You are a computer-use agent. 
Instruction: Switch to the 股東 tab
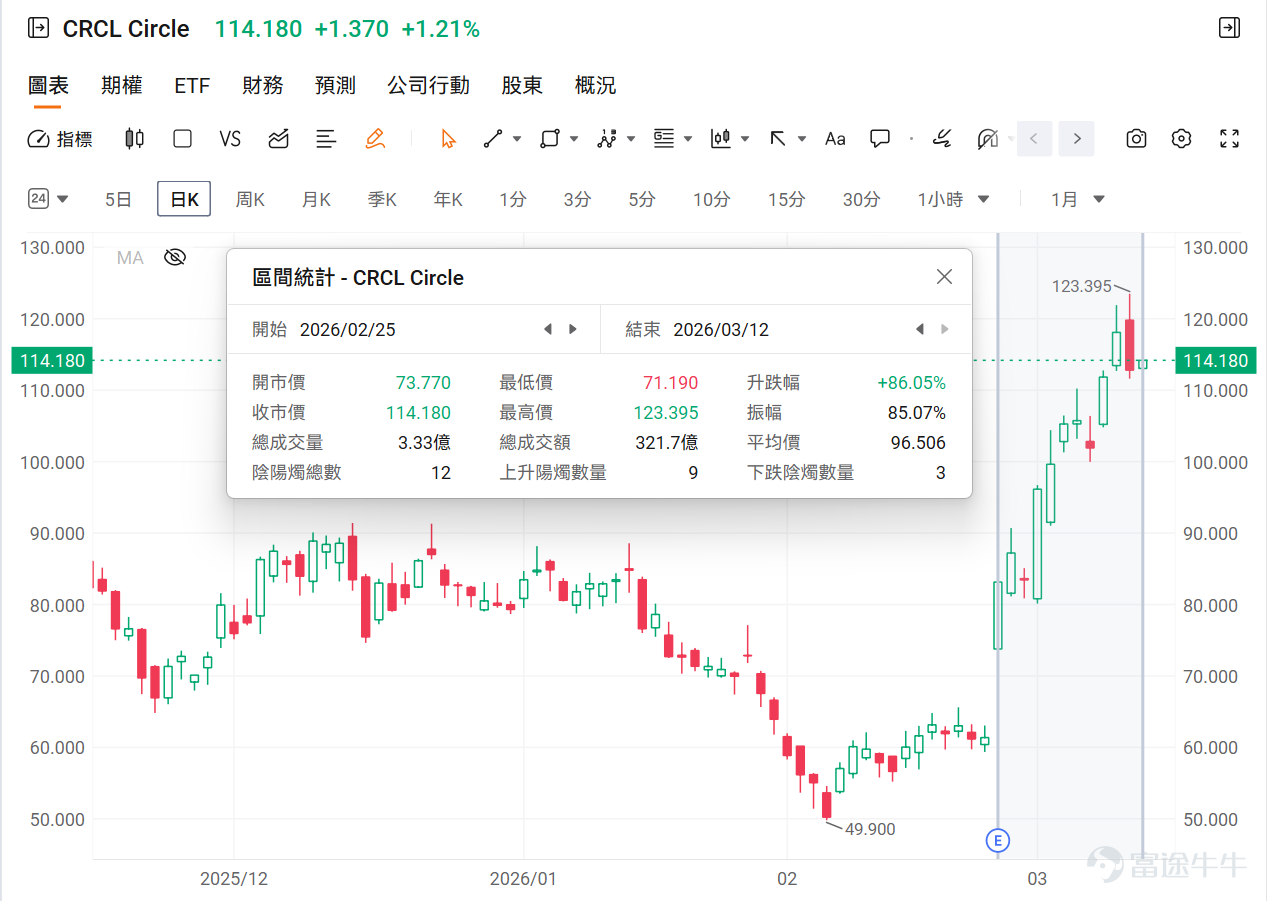pos(522,86)
